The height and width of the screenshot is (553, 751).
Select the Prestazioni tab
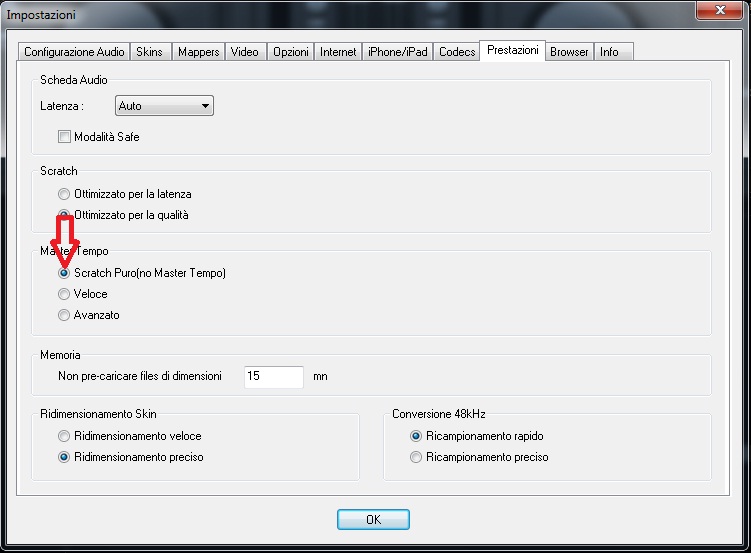pos(512,50)
